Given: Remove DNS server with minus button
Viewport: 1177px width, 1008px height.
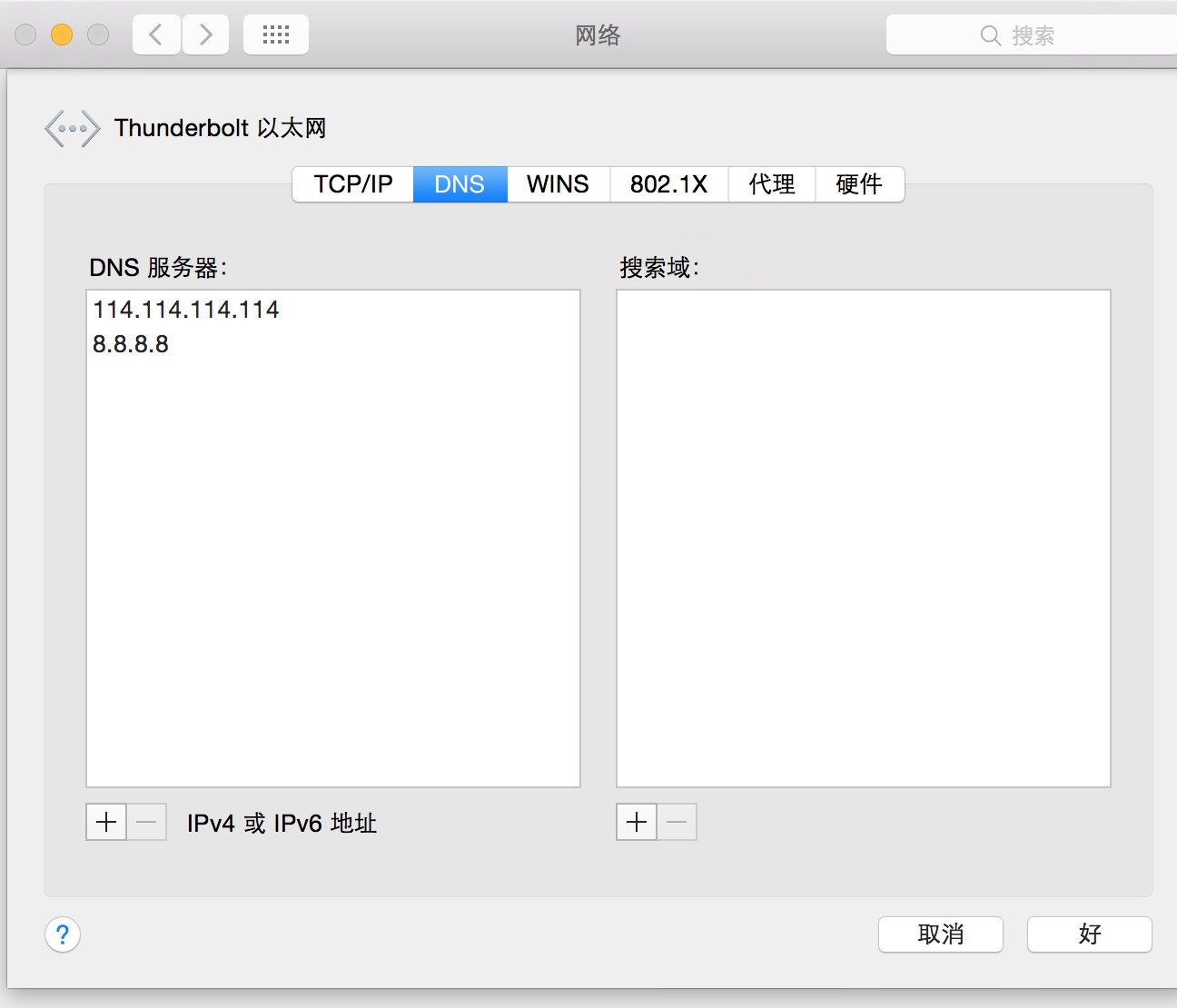Looking at the screenshot, I should (146, 822).
